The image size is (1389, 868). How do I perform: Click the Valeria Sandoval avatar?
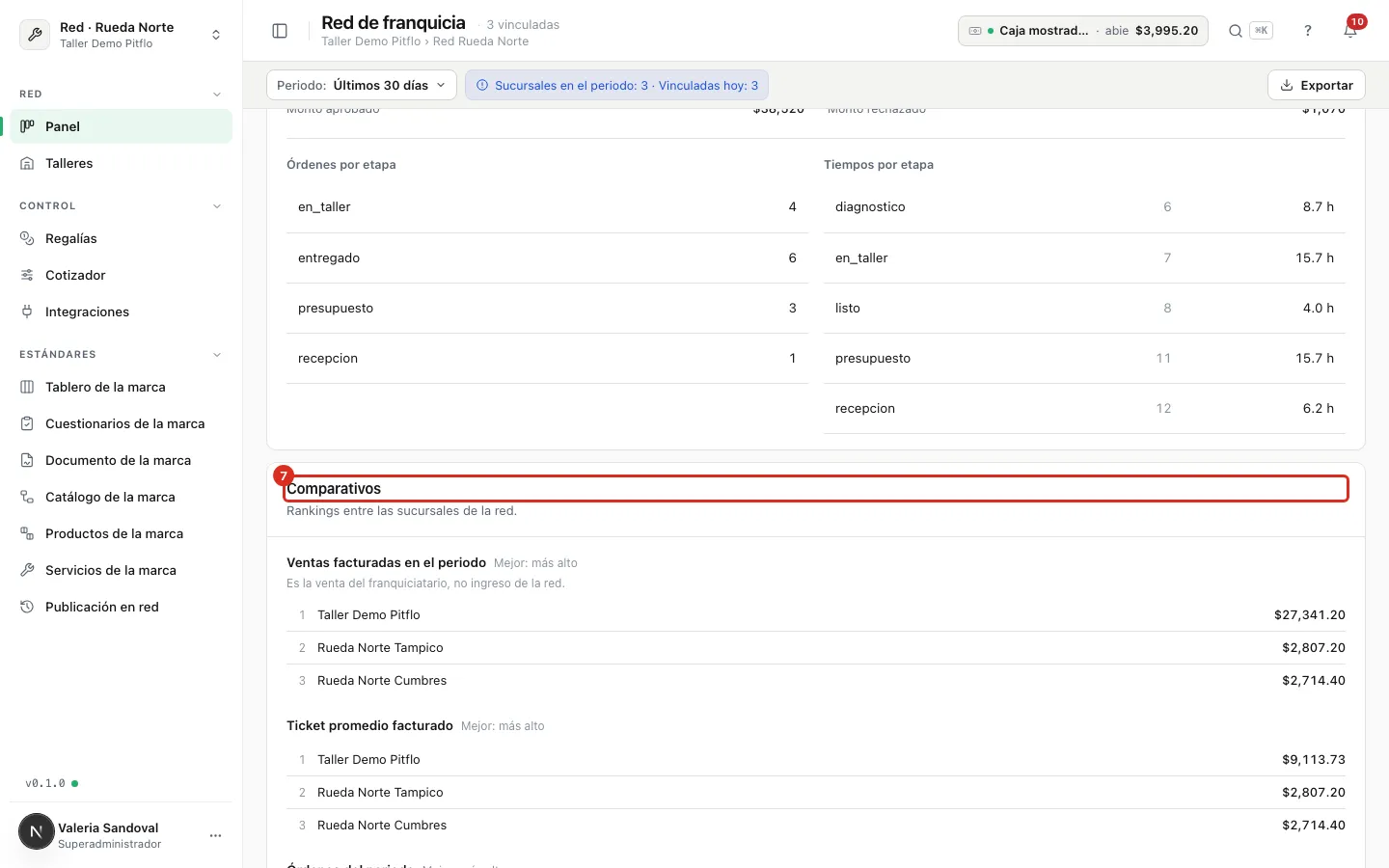click(37, 831)
